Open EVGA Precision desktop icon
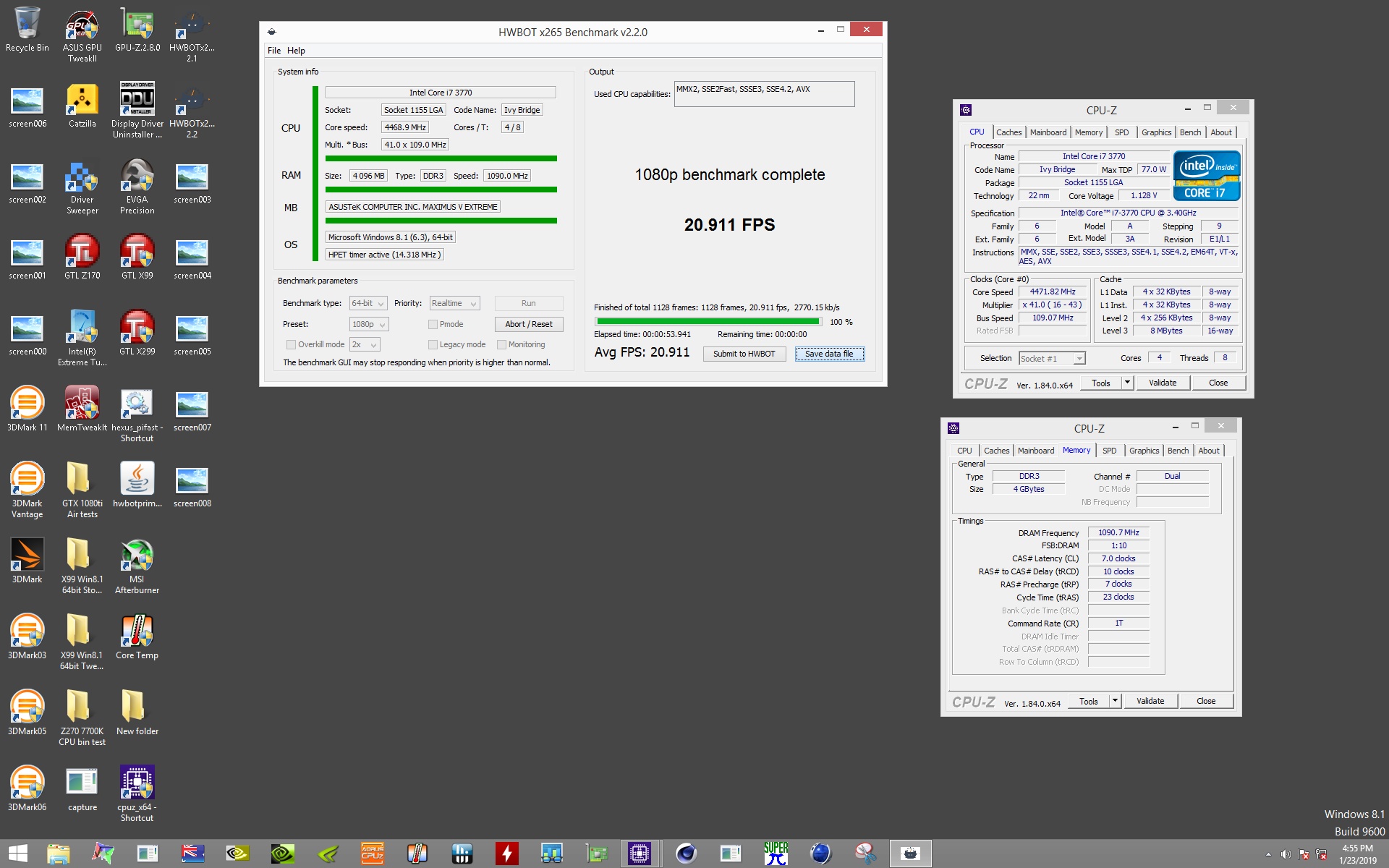The width and height of the screenshot is (1389, 868). [x=137, y=187]
